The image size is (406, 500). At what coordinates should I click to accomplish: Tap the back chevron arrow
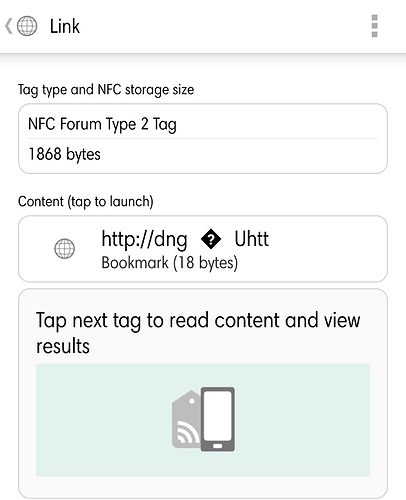click(9, 26)
